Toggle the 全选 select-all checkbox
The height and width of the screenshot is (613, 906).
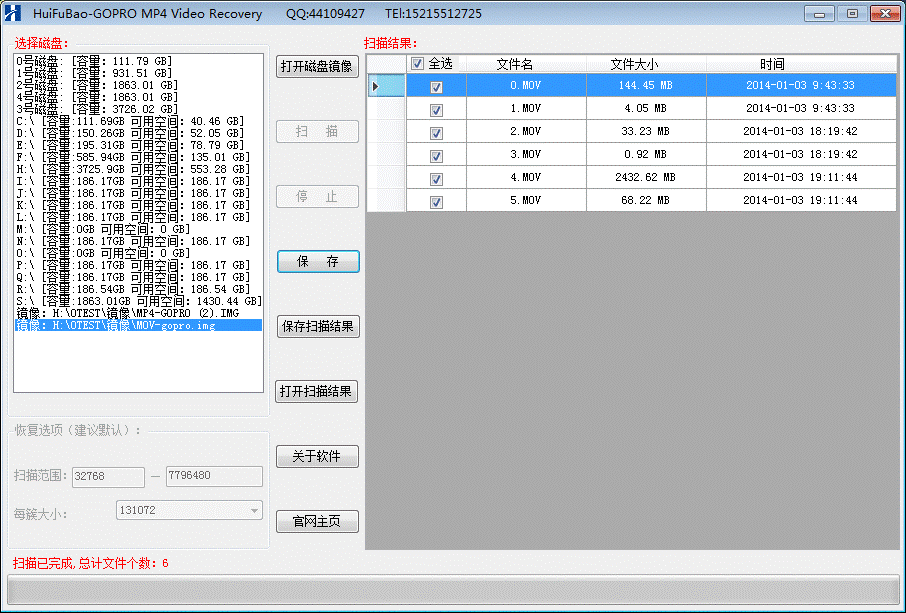pyautogui.click(x=417, y=64)
